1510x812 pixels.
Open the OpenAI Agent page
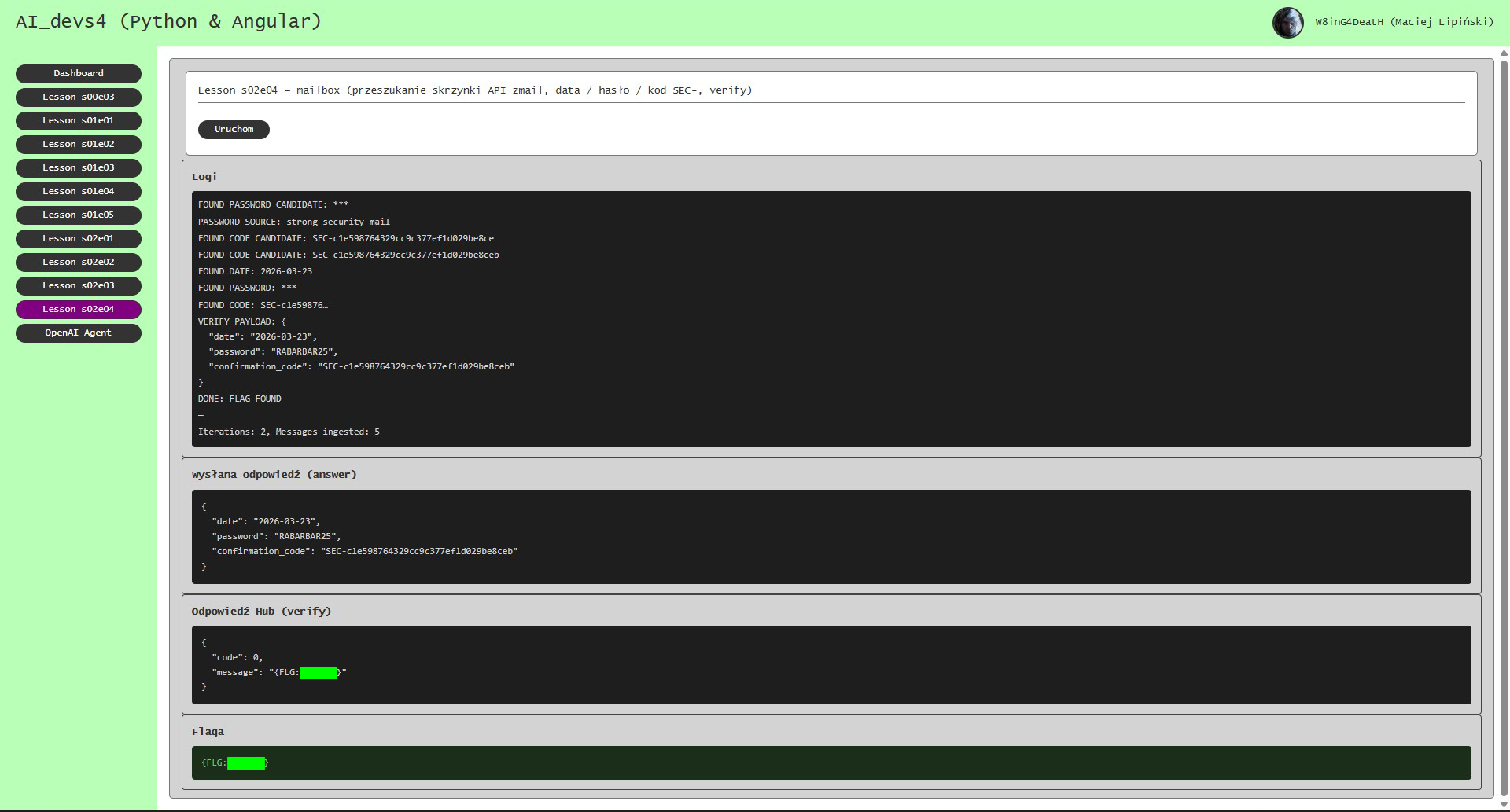[x=79, y=333]
